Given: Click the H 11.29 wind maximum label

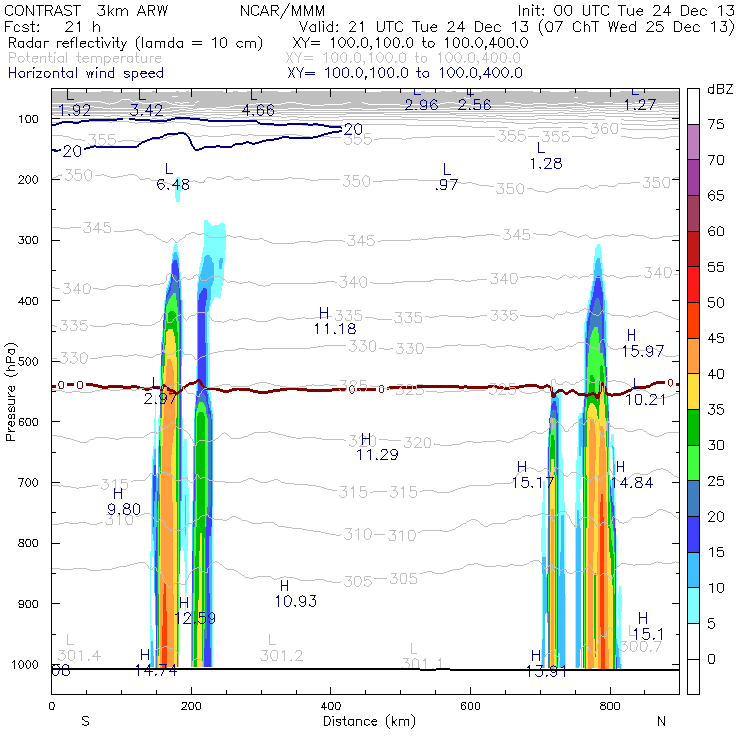Looking at the screenshot, I should [377, 447].
